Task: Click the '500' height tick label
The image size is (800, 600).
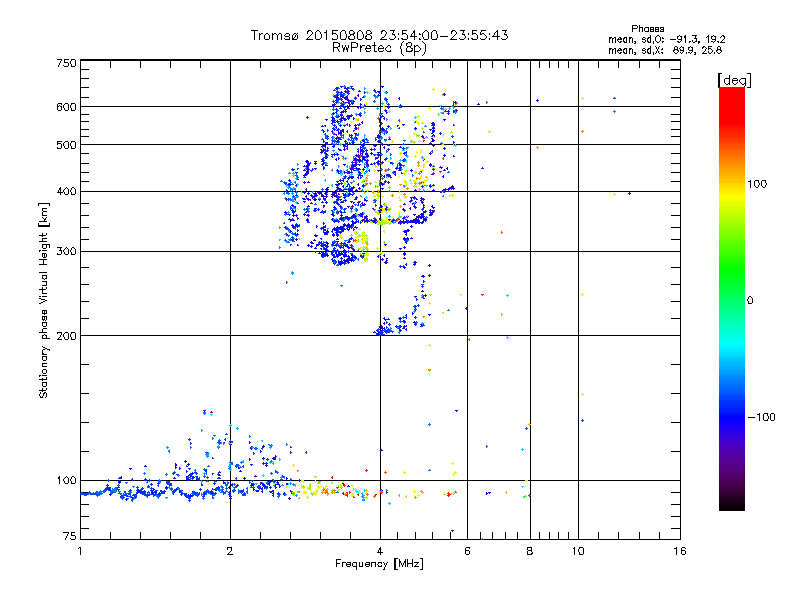Action: (67, 145)
